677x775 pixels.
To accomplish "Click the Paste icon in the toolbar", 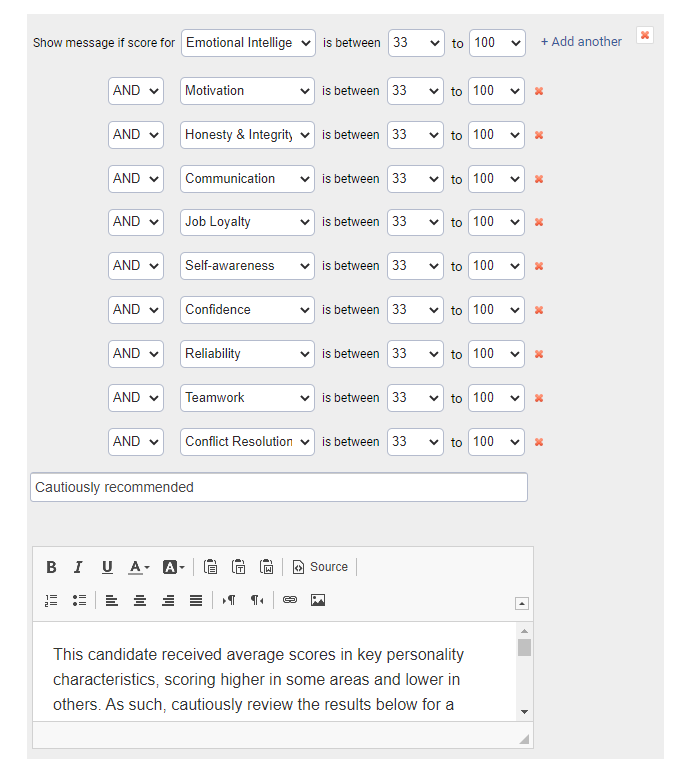I will [x=211, y=567].
